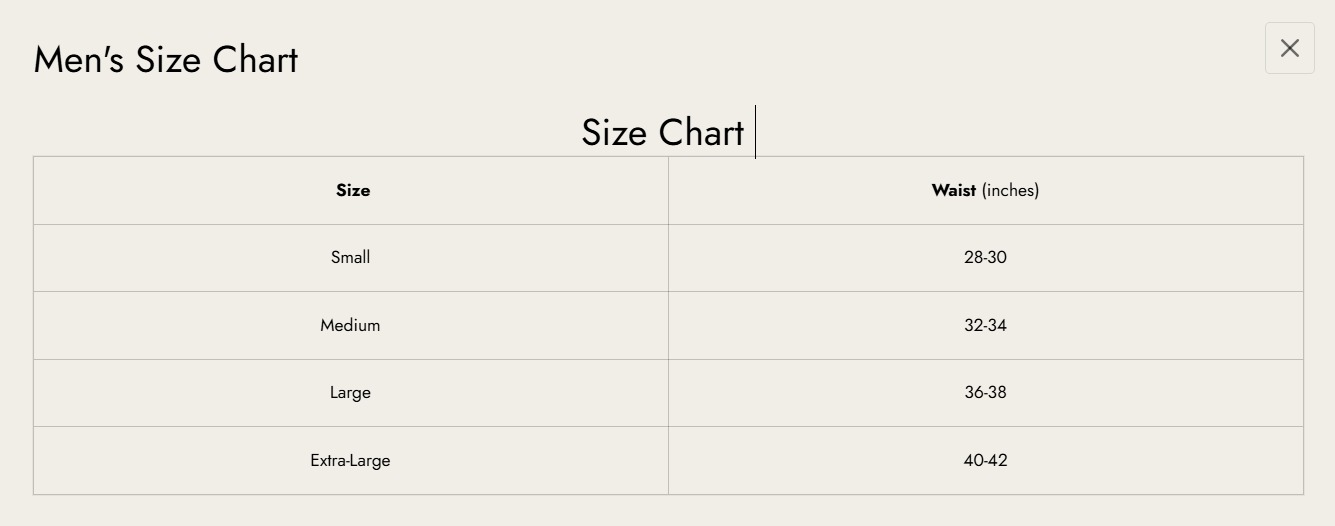This screenshot has width=1335, height=526.
Task: Click "Size" in the Men's Size Chart title
Action: [169, 60]
